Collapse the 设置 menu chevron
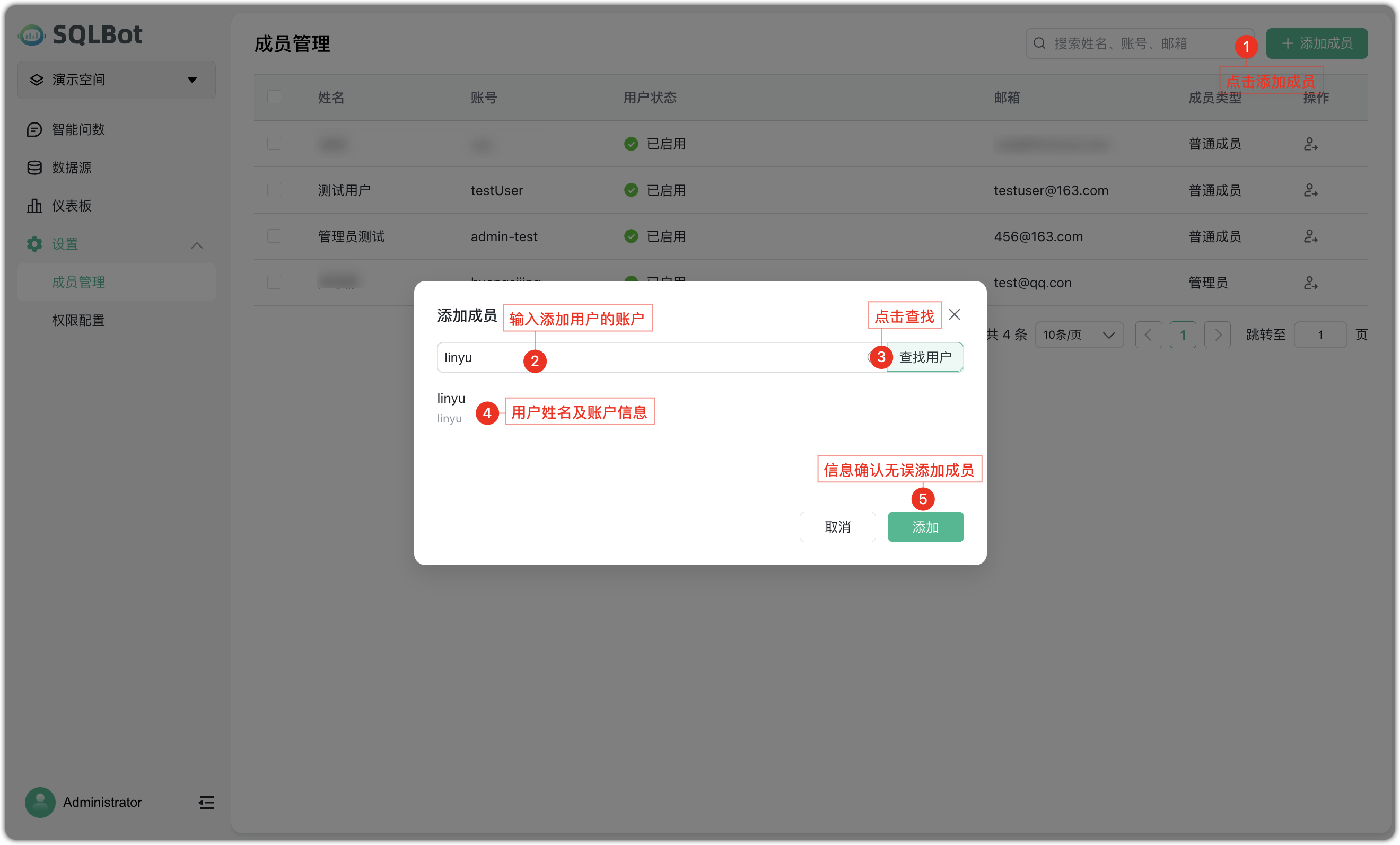The image size is (1400, 845). (x=197, y=245)
